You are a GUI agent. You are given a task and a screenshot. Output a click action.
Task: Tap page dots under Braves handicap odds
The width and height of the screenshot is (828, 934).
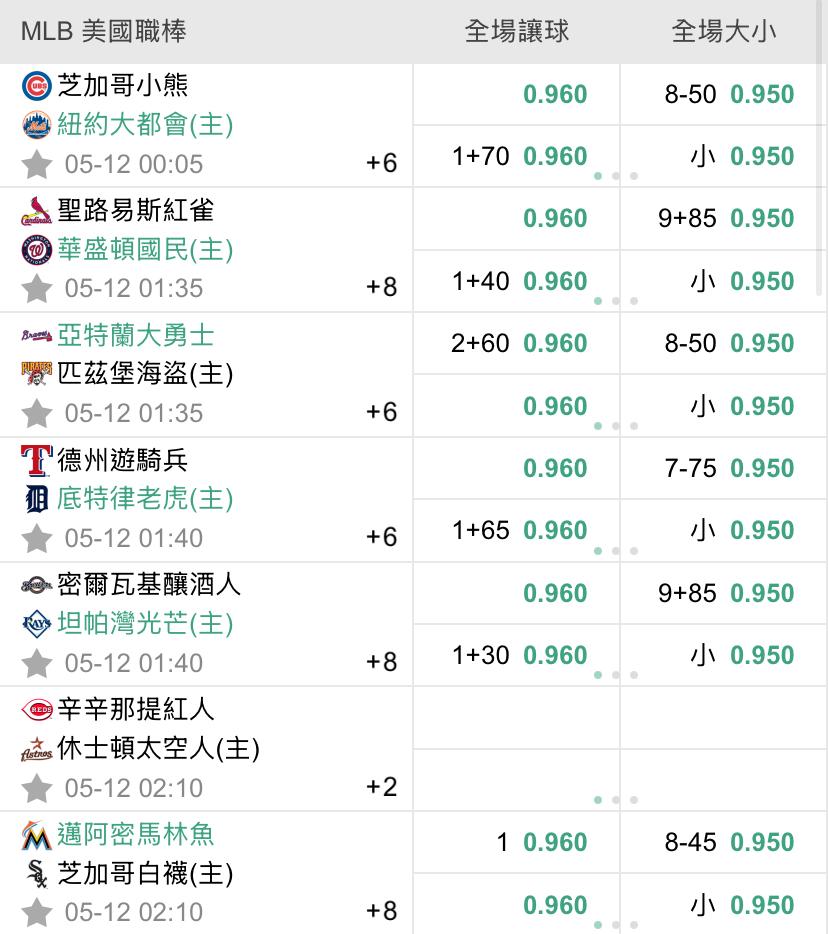point(616,426)
